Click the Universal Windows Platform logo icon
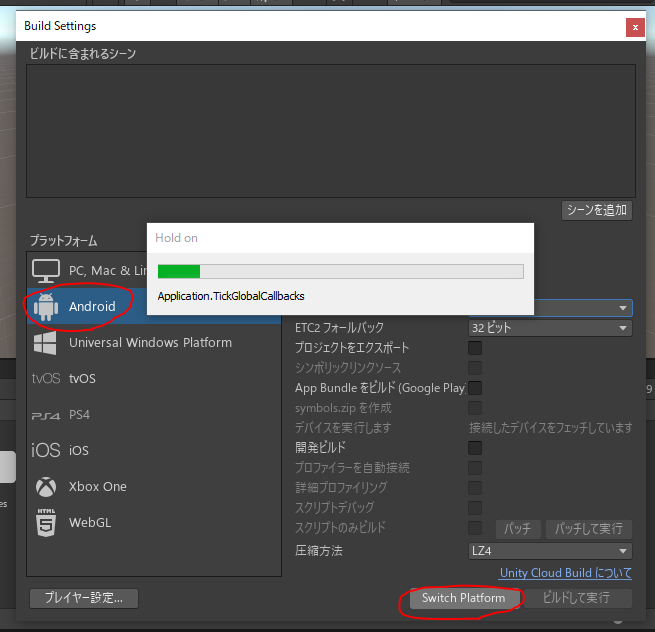 click(x=45, y=343)
